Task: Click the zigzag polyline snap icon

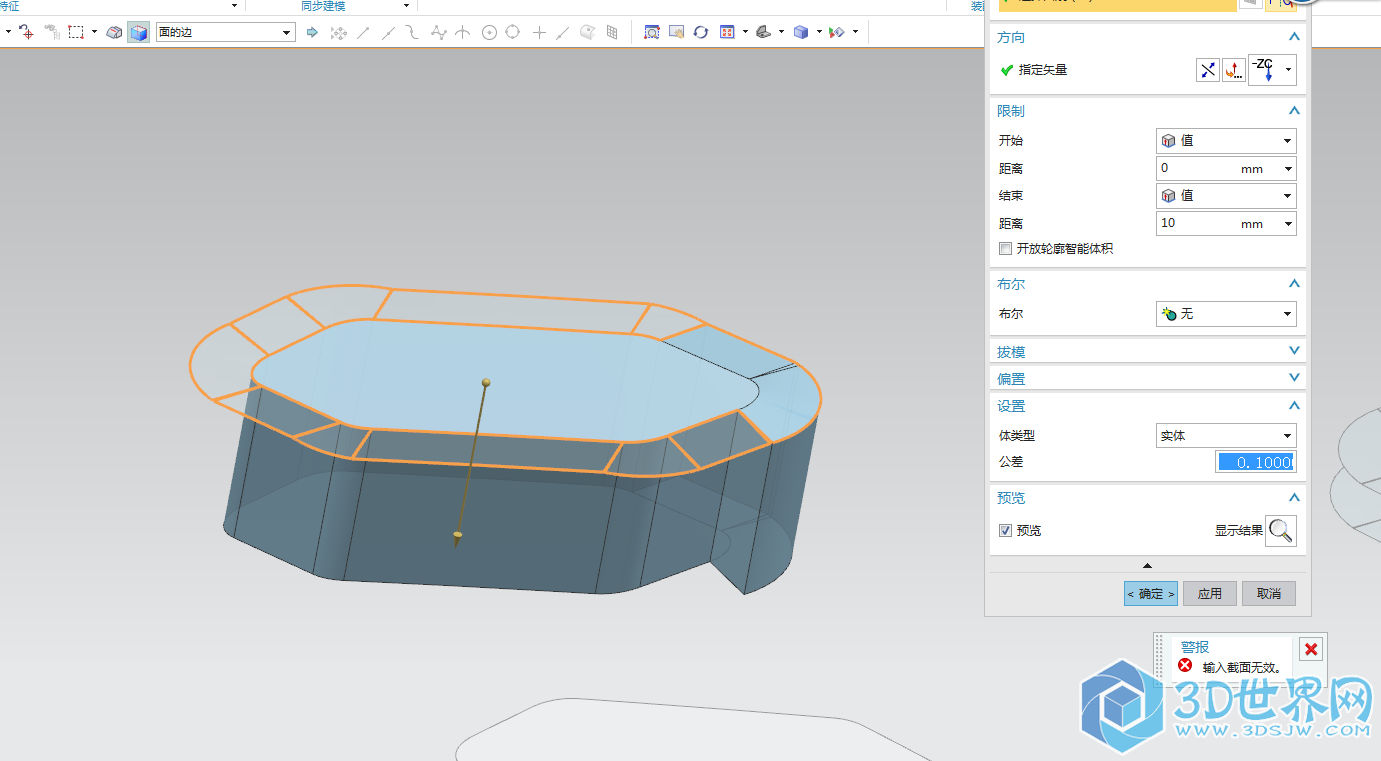Action: click(438, 32)
